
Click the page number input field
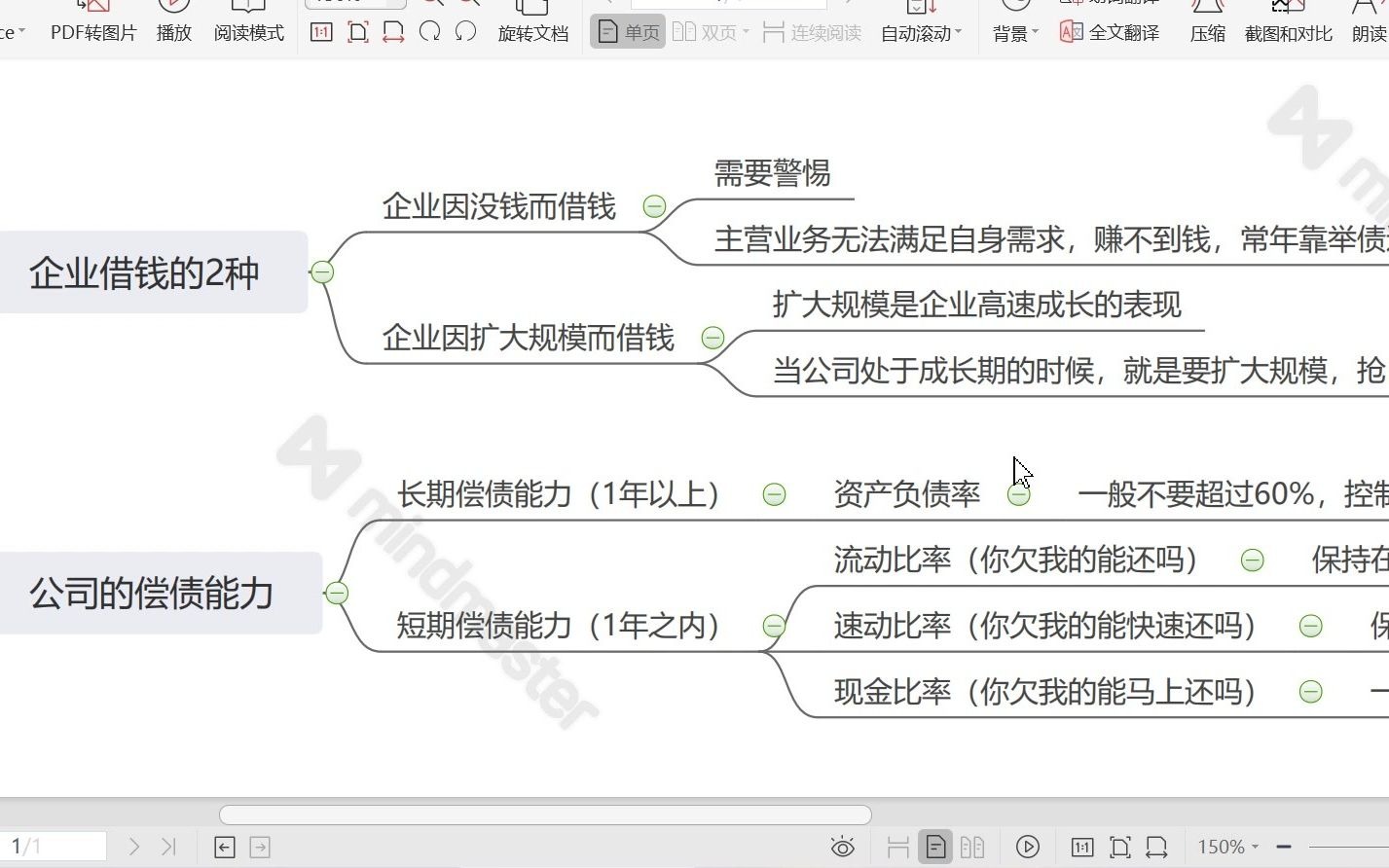54,847
